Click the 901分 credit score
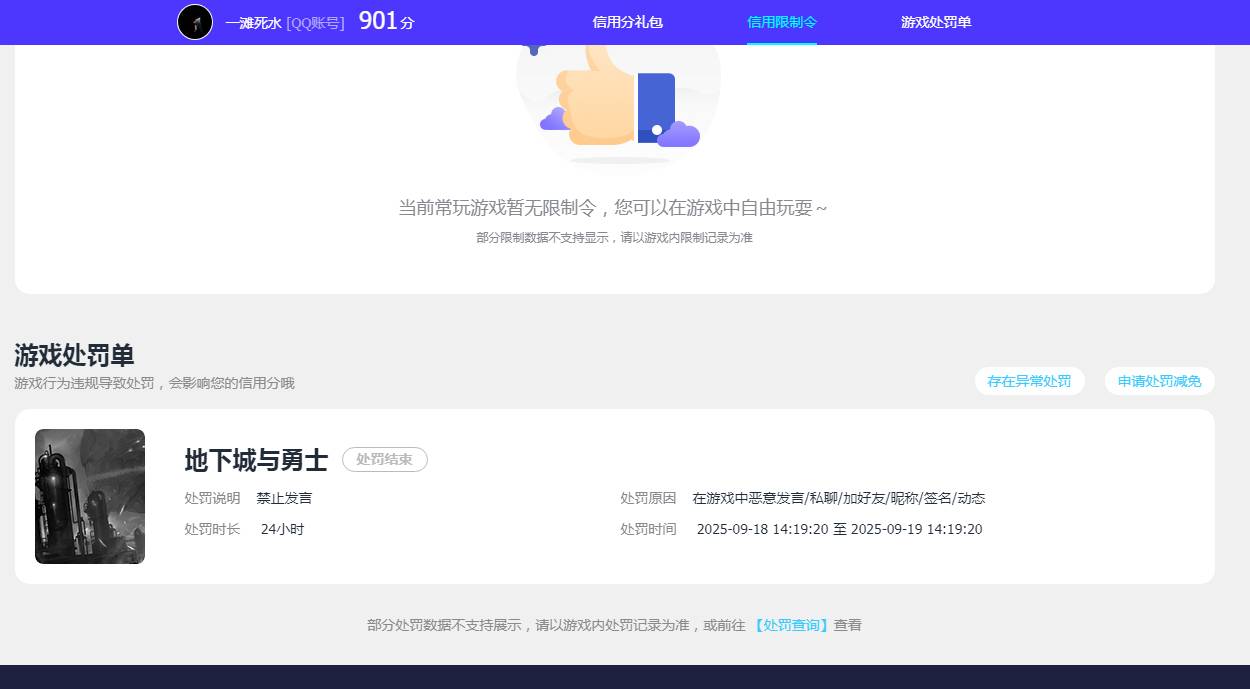 coord(384,21)
